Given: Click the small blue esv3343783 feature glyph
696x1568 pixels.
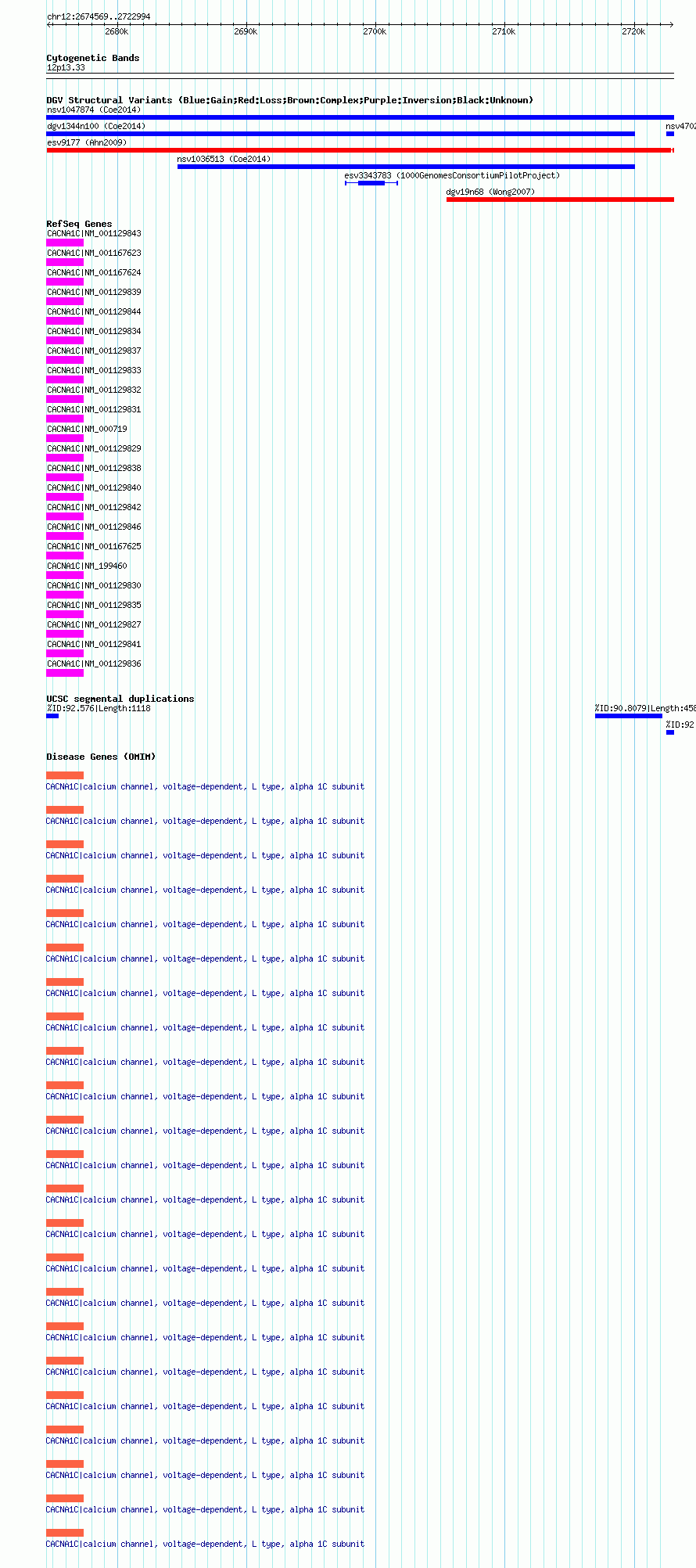Looking at the screenshot, I should [x=371, y=183].
